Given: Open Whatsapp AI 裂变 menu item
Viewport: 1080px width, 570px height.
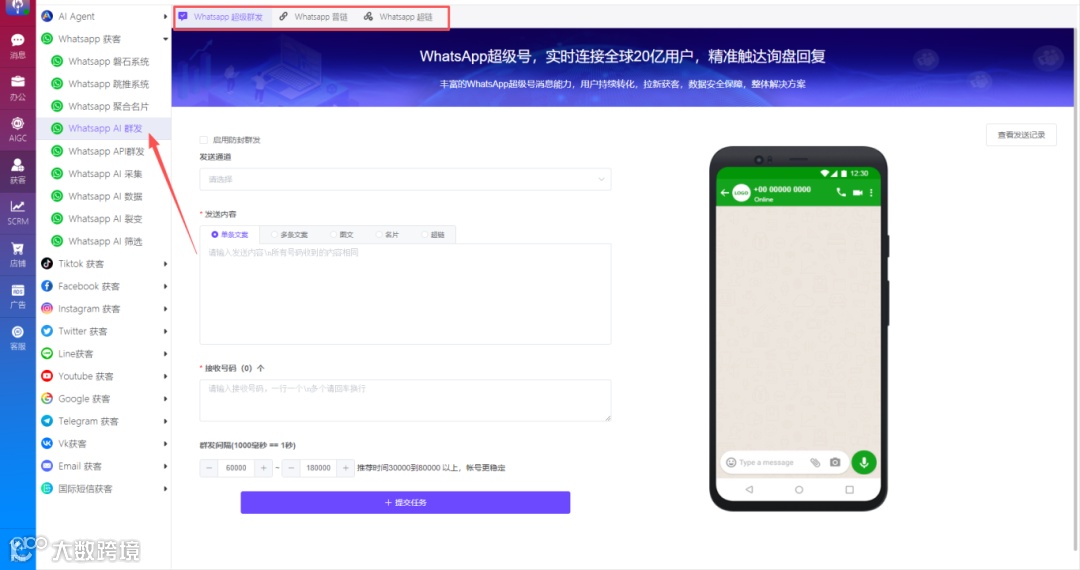Looking at the screenshot, I should 103,219.
